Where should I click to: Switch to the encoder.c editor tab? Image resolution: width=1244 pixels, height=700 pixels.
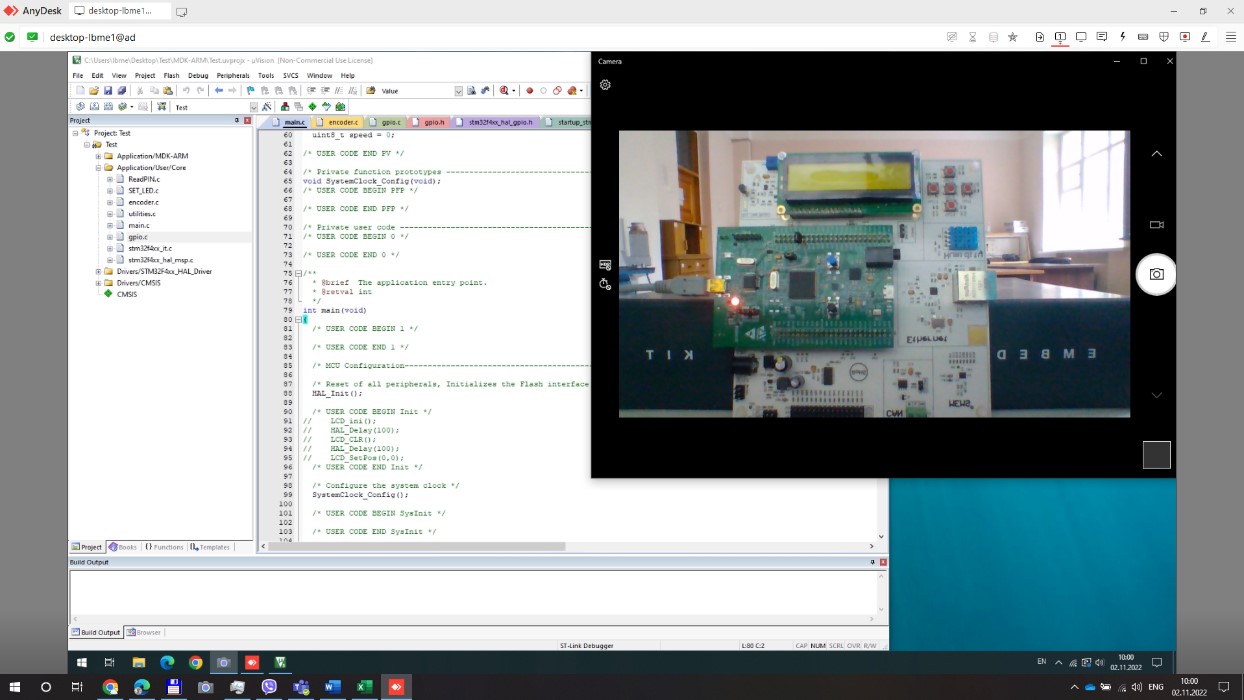342,122
